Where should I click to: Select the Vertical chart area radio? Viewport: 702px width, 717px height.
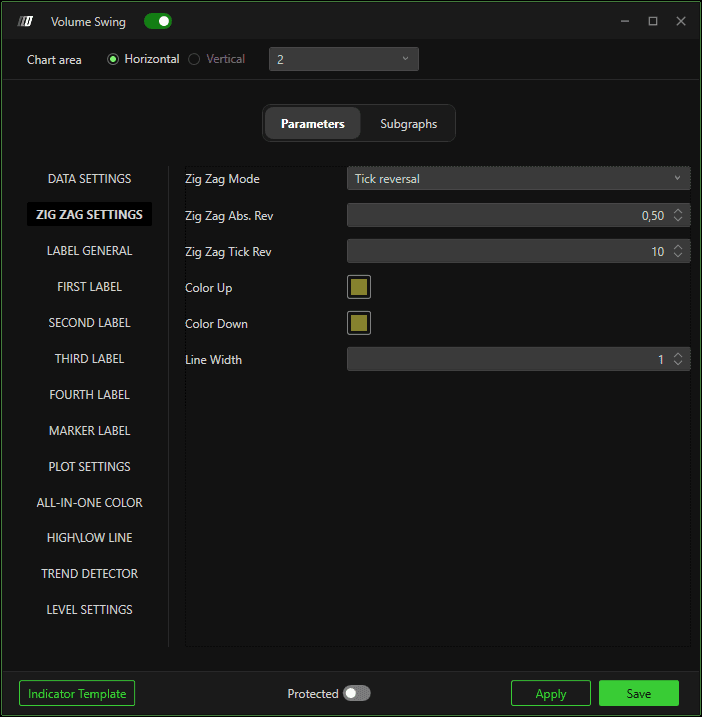[x=194, y=59]
